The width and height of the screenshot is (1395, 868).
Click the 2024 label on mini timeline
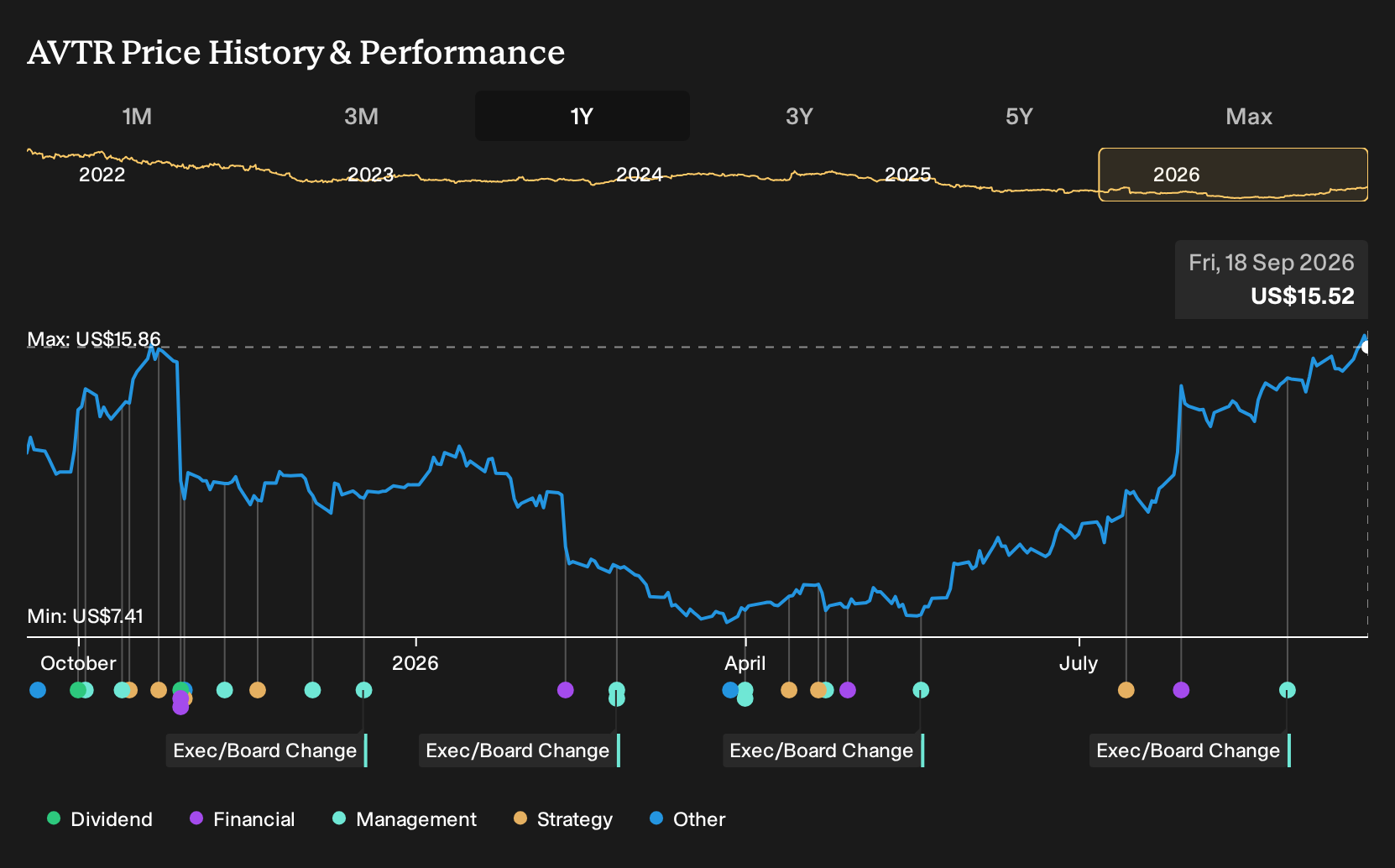pyautogui.click(x=639, y=175)
